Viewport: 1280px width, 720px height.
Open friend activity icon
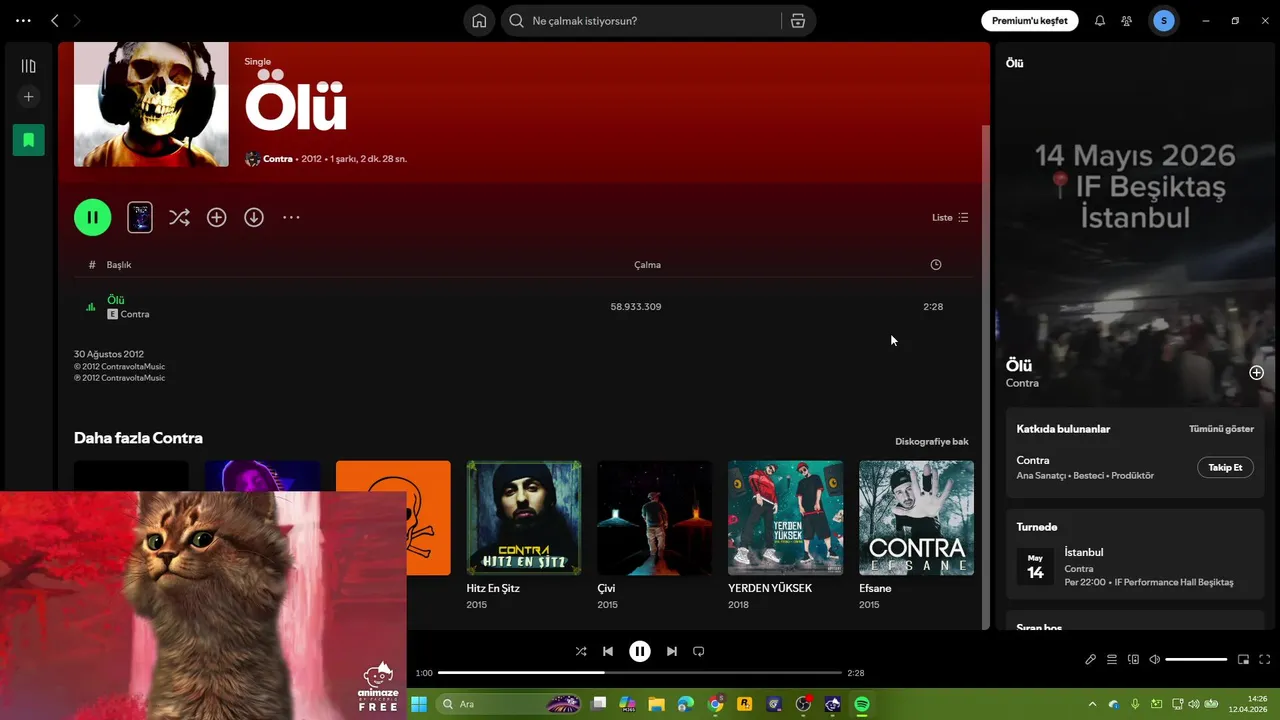click(1127, 21)
